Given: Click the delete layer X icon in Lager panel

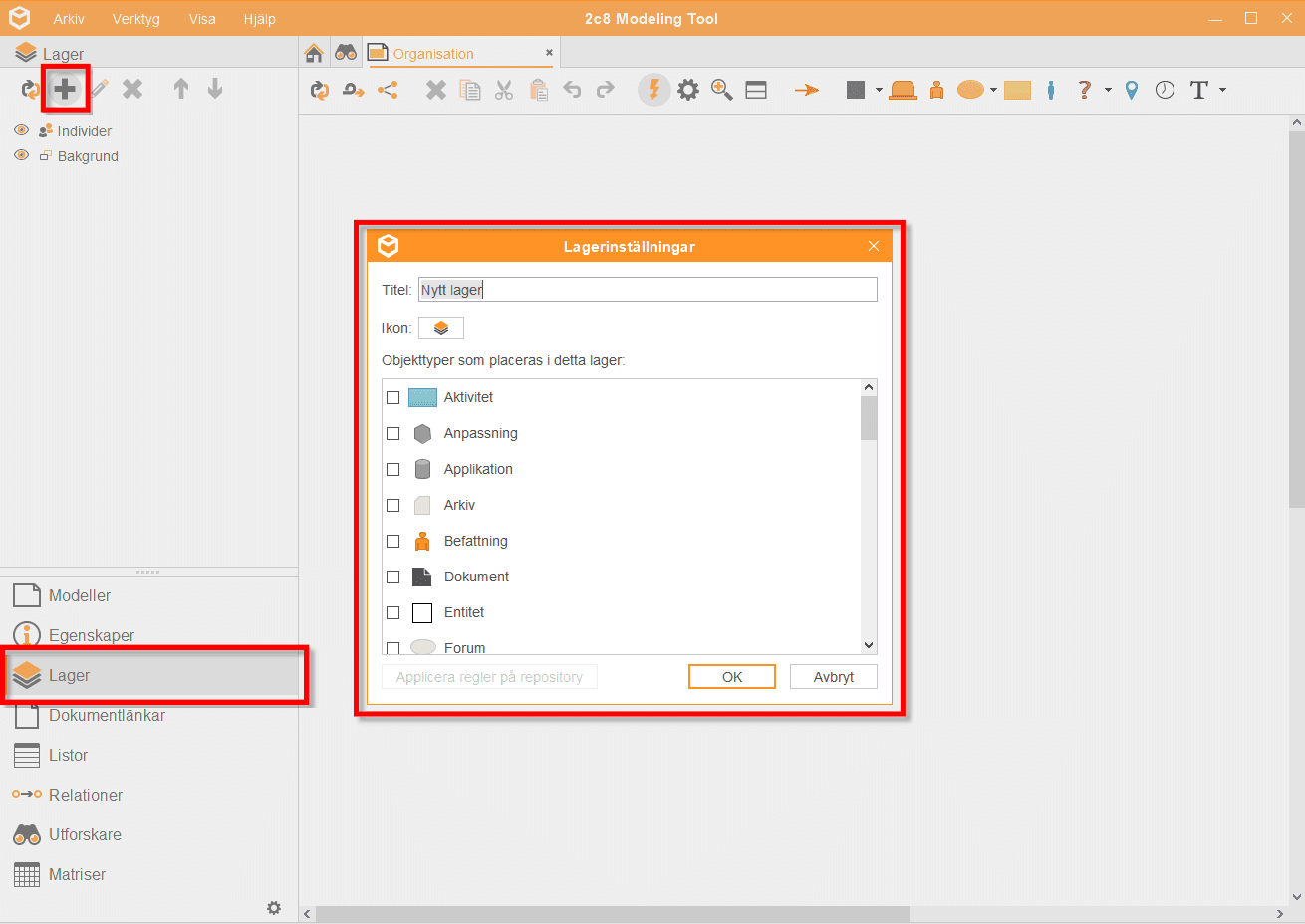Looking at the screenshot, I should click(132, 90).
